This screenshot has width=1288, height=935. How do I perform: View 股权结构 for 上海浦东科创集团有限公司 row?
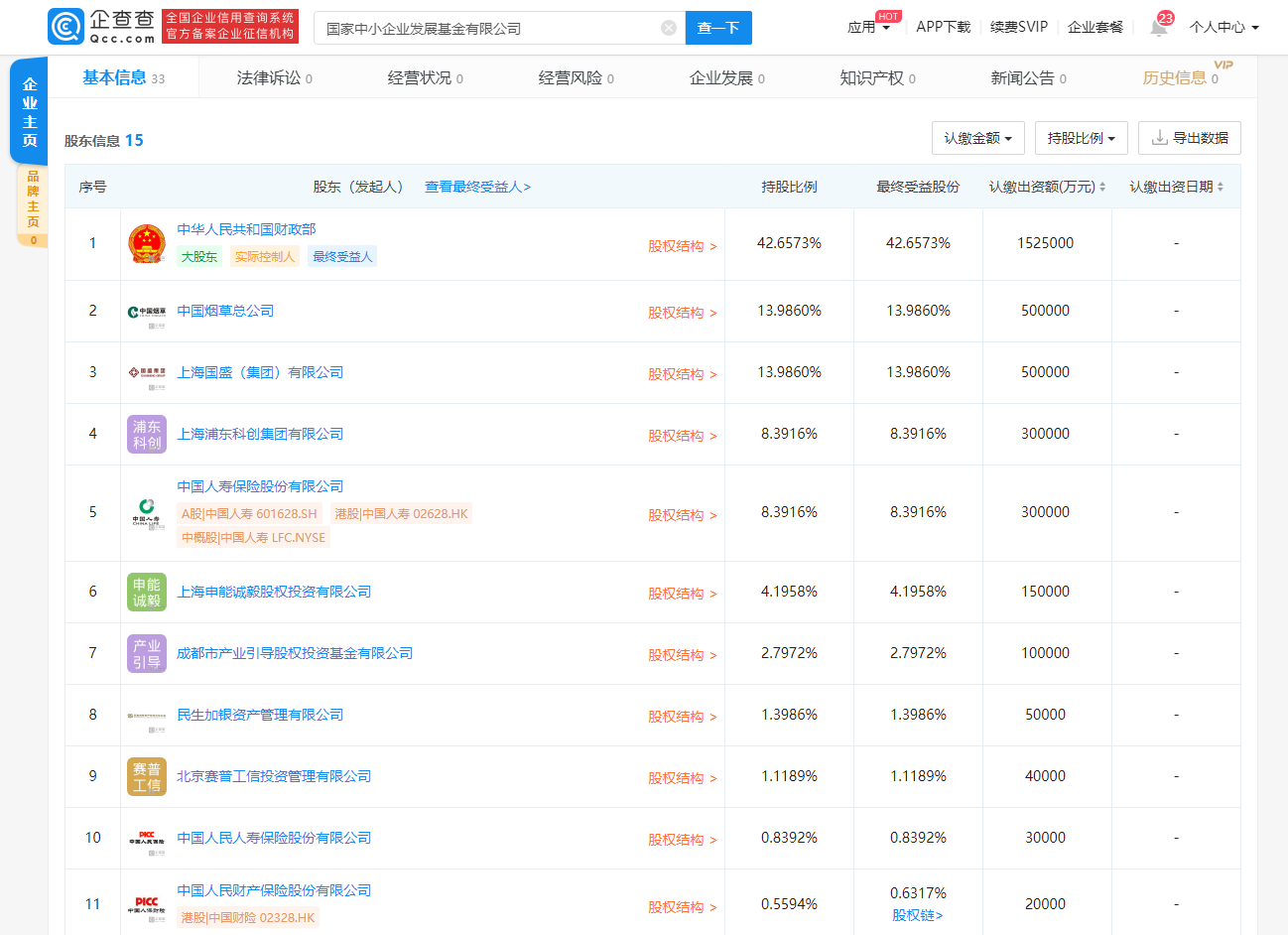coord(682,436)
